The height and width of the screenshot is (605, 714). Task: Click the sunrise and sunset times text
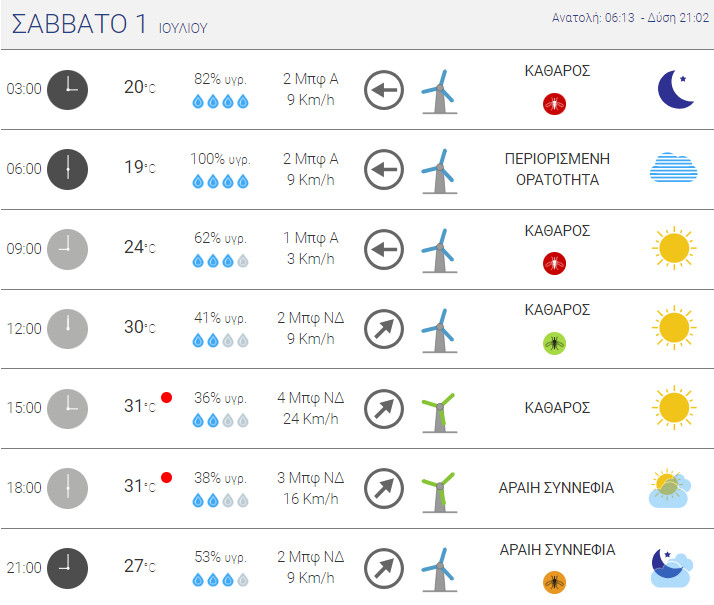coord(630,18)
